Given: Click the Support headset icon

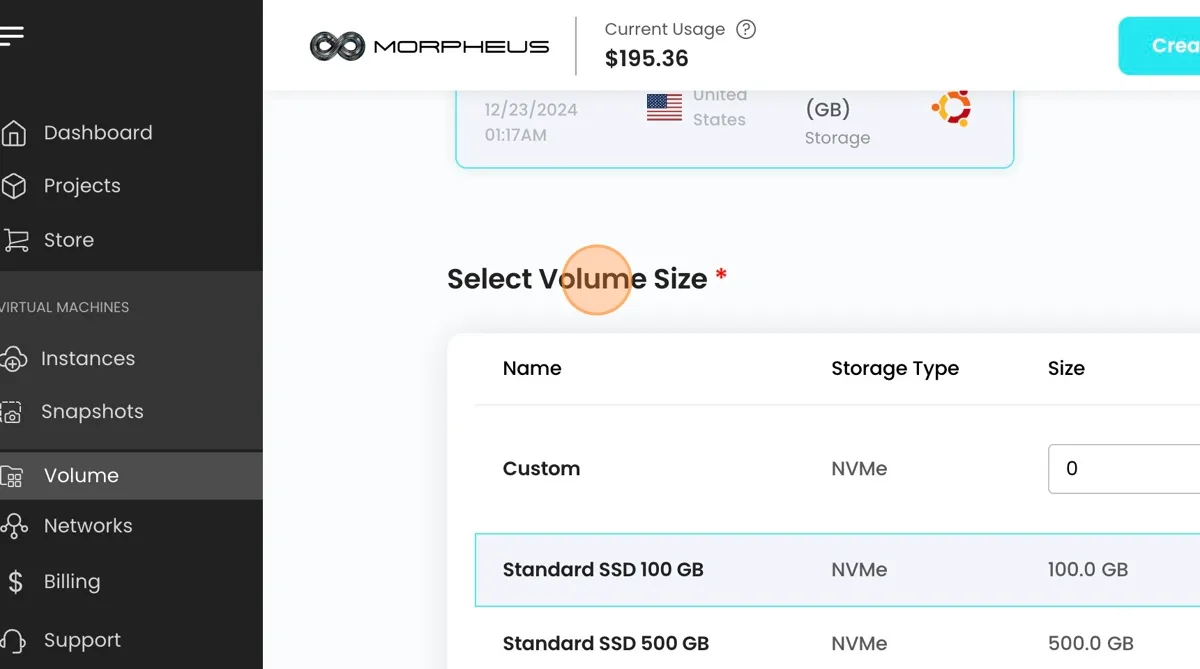Looking at the screenshot, I should 13,641.
